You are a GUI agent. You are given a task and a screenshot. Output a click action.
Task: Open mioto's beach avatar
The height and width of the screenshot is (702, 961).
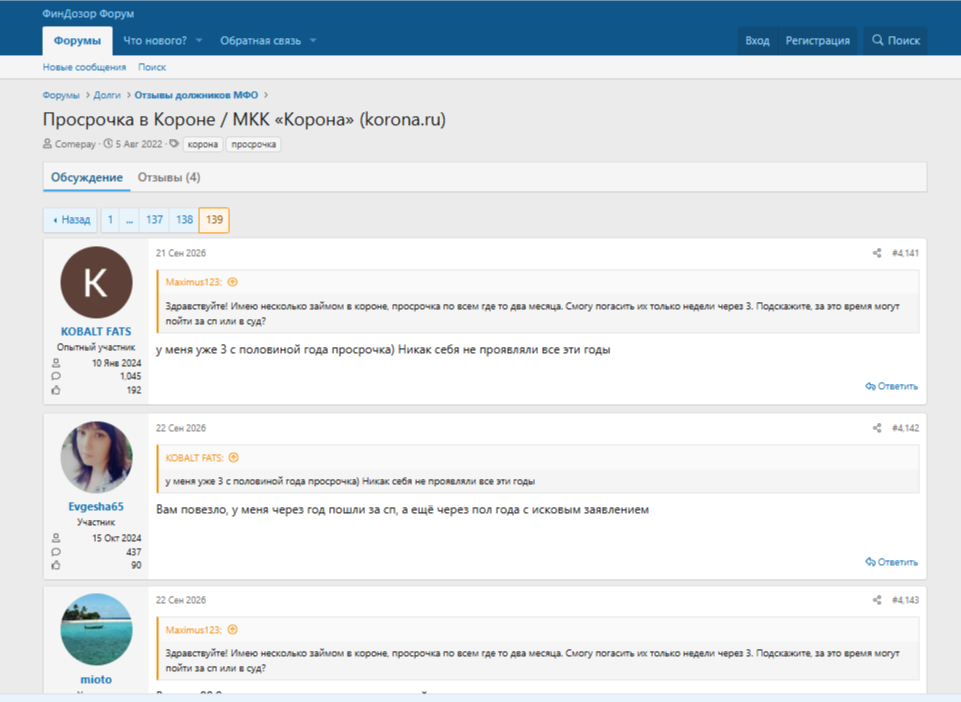[x=96, y=629]
